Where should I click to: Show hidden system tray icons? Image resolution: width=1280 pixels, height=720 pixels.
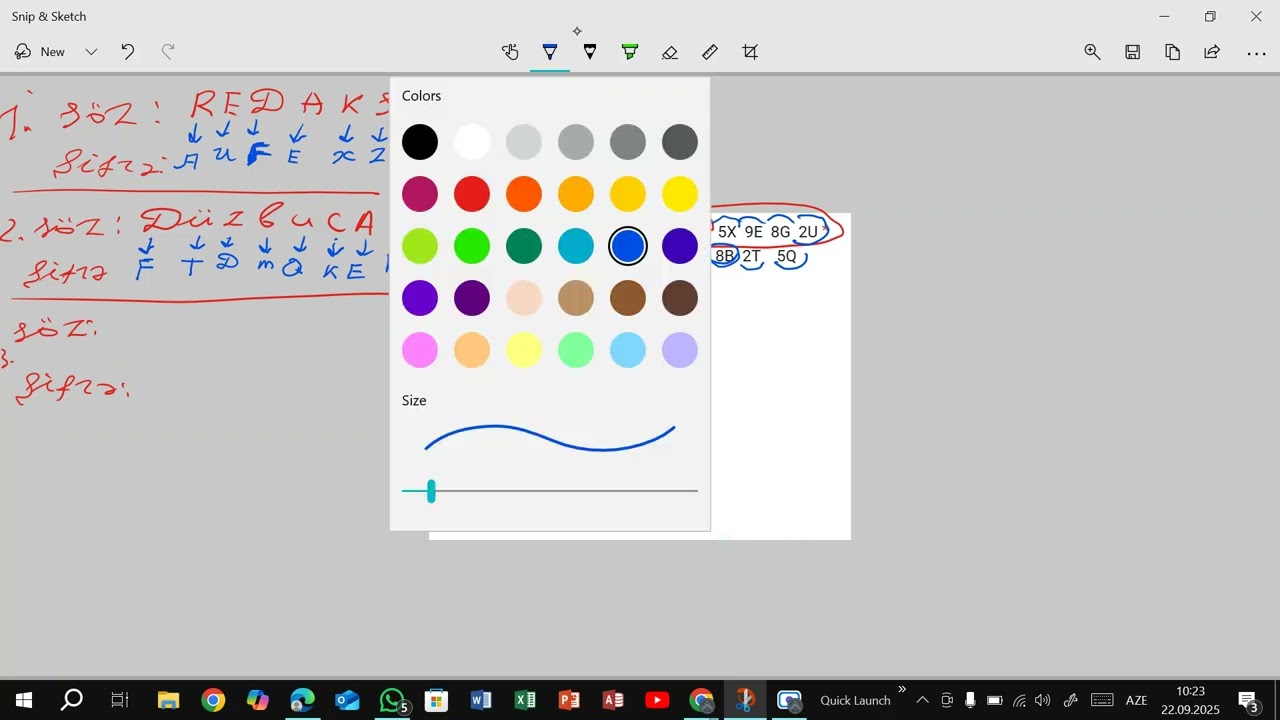pyautogui.click(x=922, y=700)
